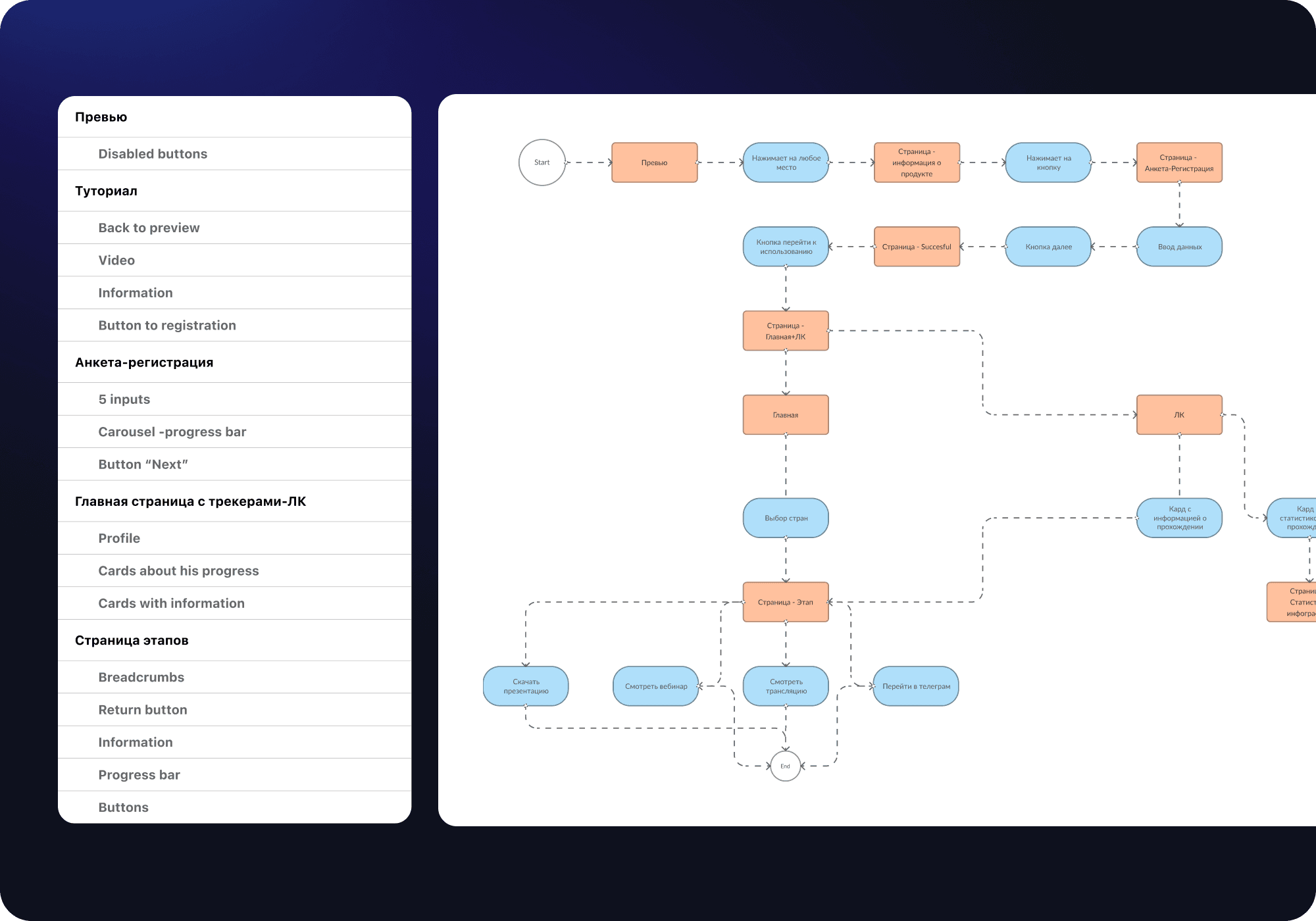
Task: Select the Ввод данных blue node
Action: click(x=1179, y=247)
